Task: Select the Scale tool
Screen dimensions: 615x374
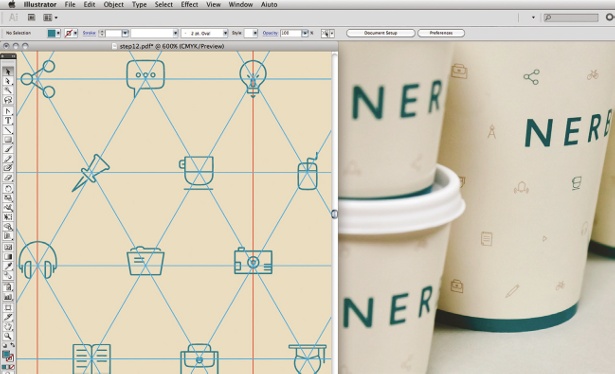Action: (x=8, y=198)
